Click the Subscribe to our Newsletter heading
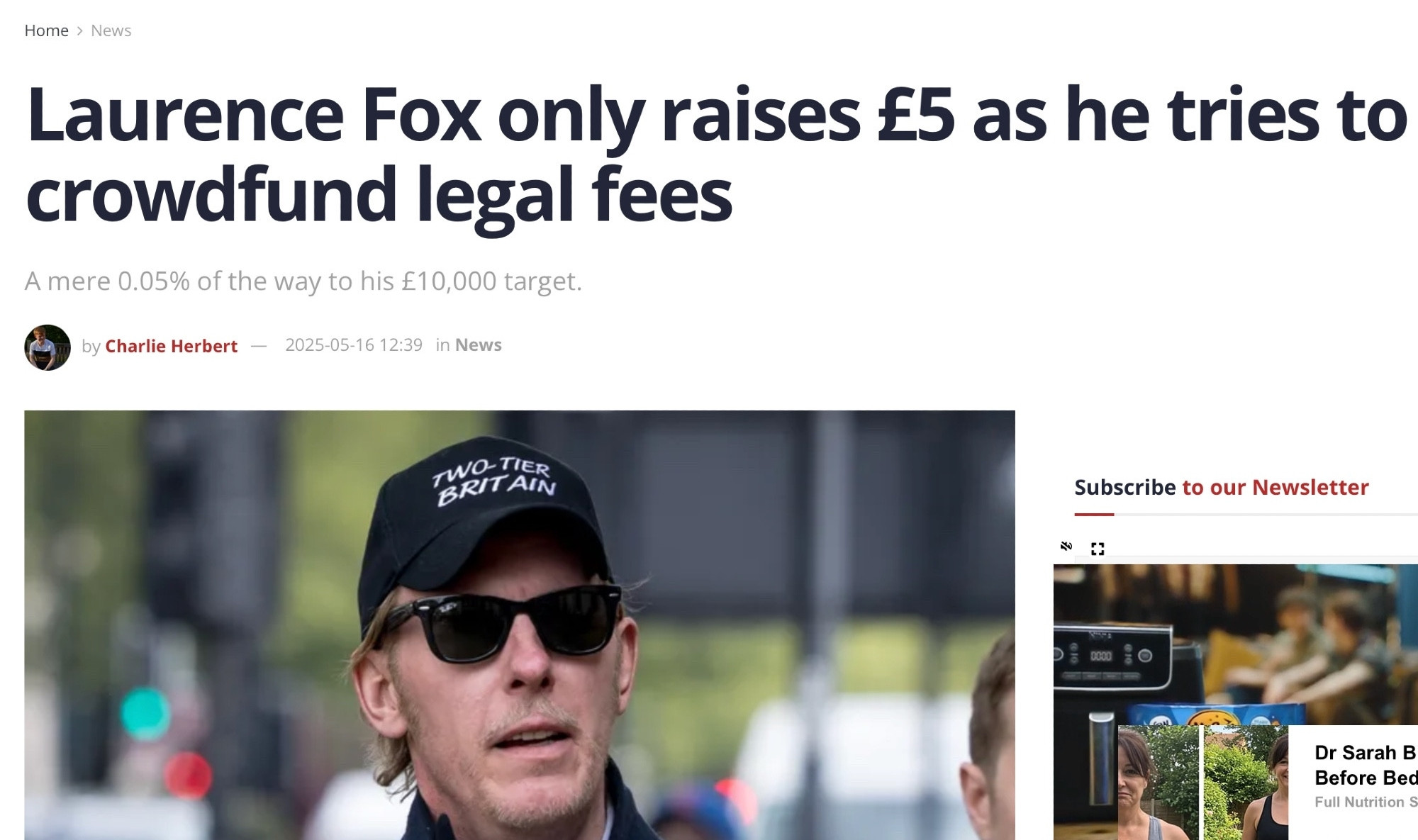The image size is (1418, 840). [x=1221, y=487]
